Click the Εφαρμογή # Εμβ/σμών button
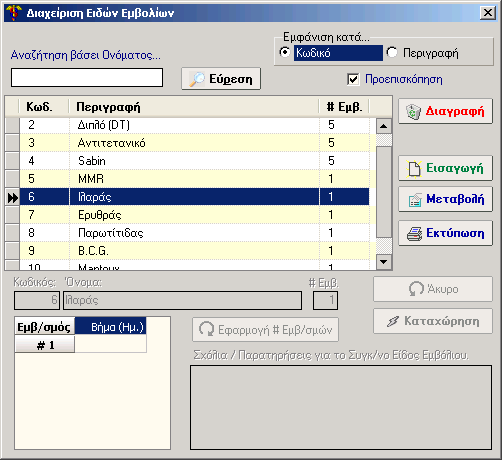The image size is (502, 460). pos(265,330)
